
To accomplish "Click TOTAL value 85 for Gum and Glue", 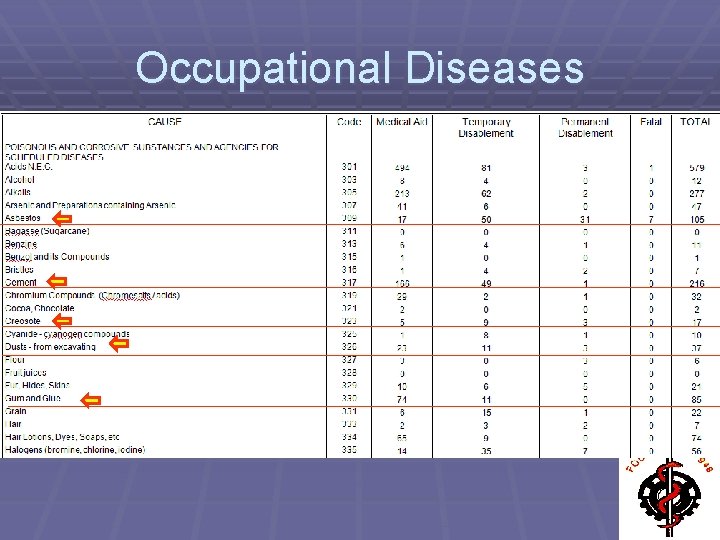I will (697, 399).
